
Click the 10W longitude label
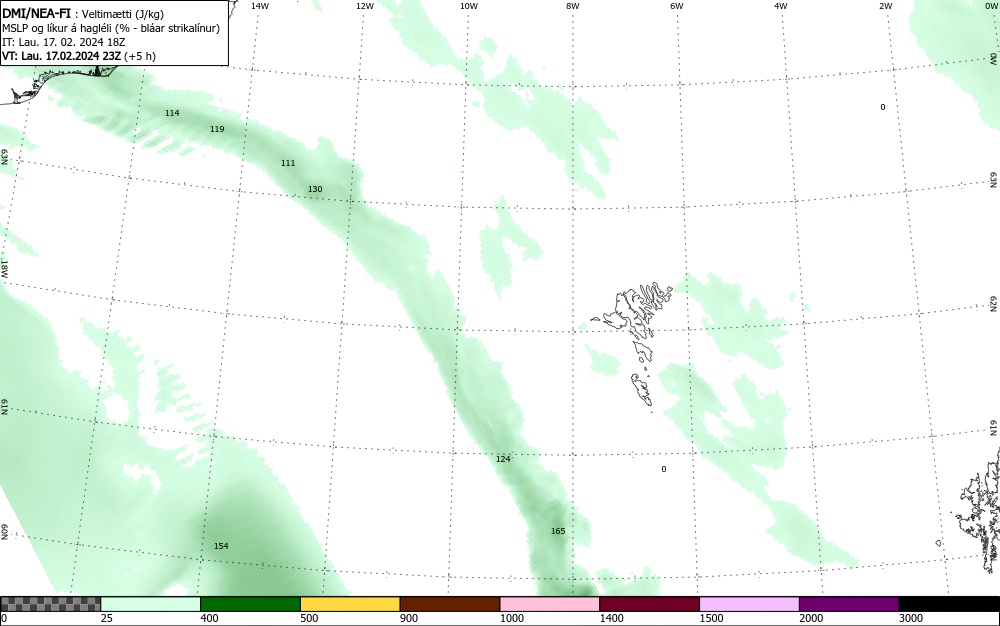click(x=469, y=6)
